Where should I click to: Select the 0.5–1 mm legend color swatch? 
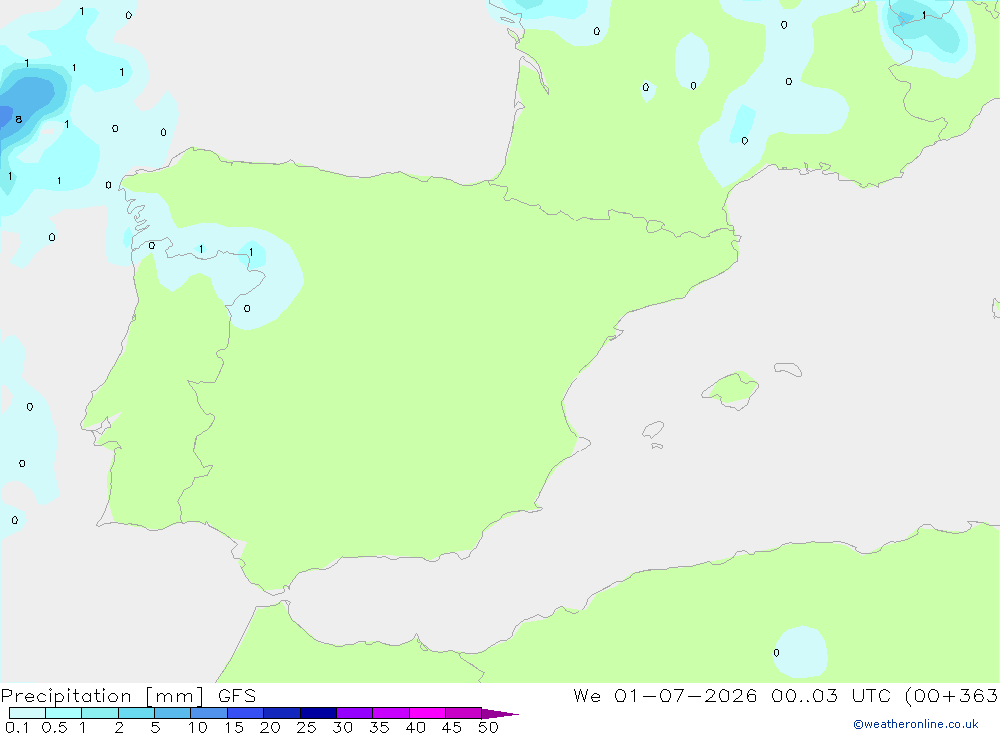(x=63, y=713)
